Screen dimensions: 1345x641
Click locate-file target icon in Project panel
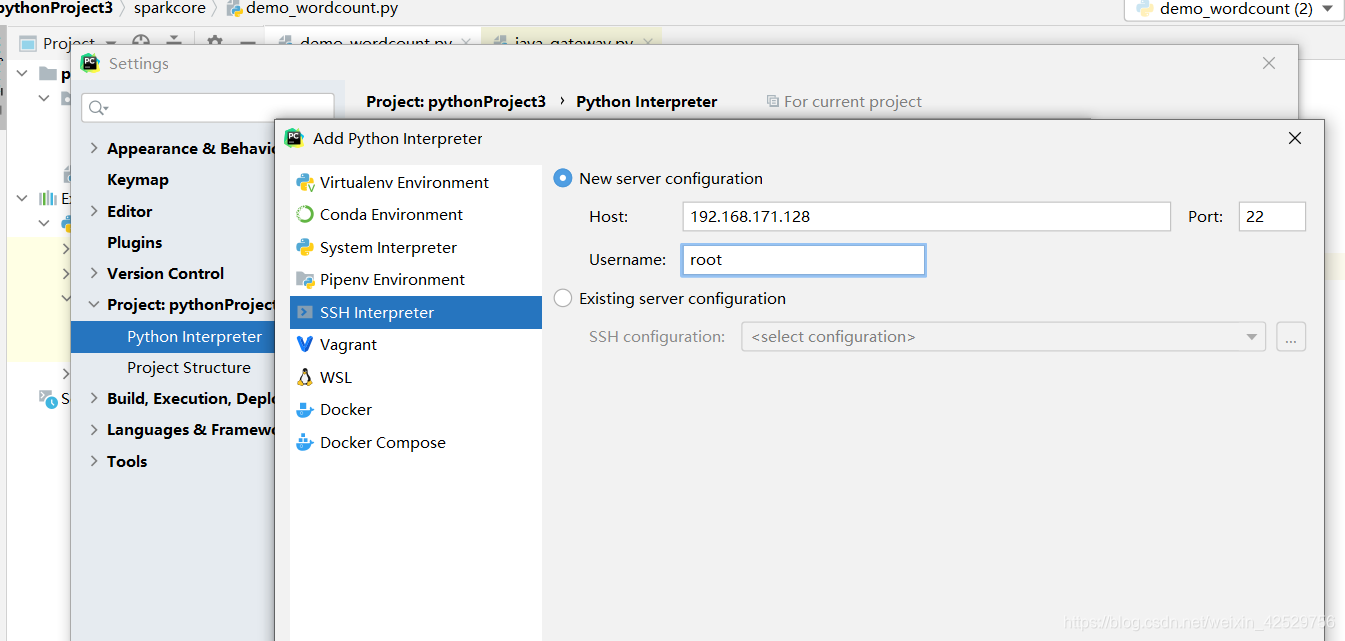pos(141,43)
